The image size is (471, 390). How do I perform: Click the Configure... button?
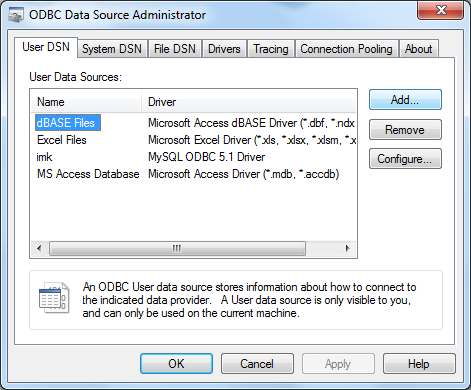pos(405,159)
